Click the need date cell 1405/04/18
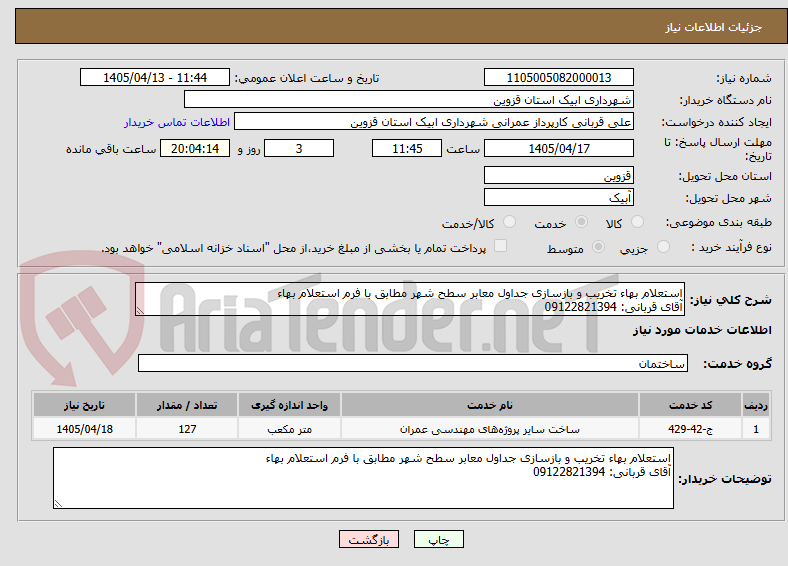Viewport: 788px width, 566px height. tap(84, 429)
